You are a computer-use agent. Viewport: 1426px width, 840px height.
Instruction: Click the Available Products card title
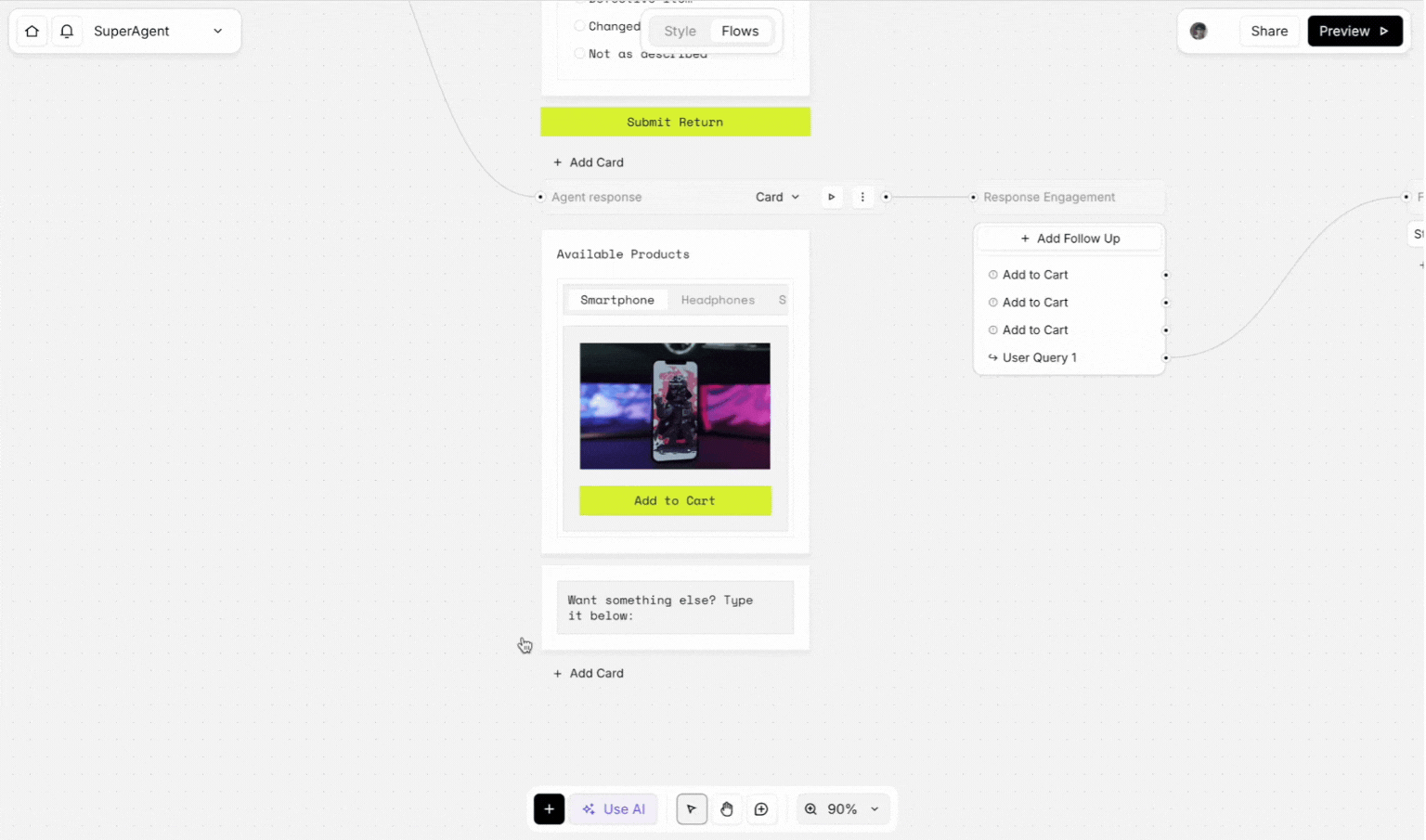coord(623,254)
